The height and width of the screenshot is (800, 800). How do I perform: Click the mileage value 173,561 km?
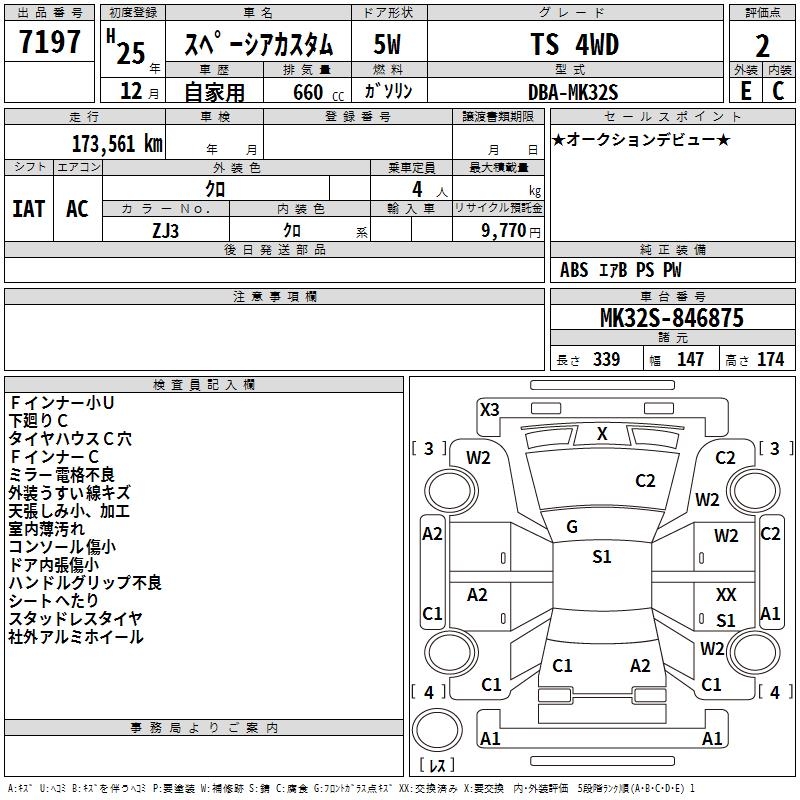pyautogui.click(x=117, y=143)
